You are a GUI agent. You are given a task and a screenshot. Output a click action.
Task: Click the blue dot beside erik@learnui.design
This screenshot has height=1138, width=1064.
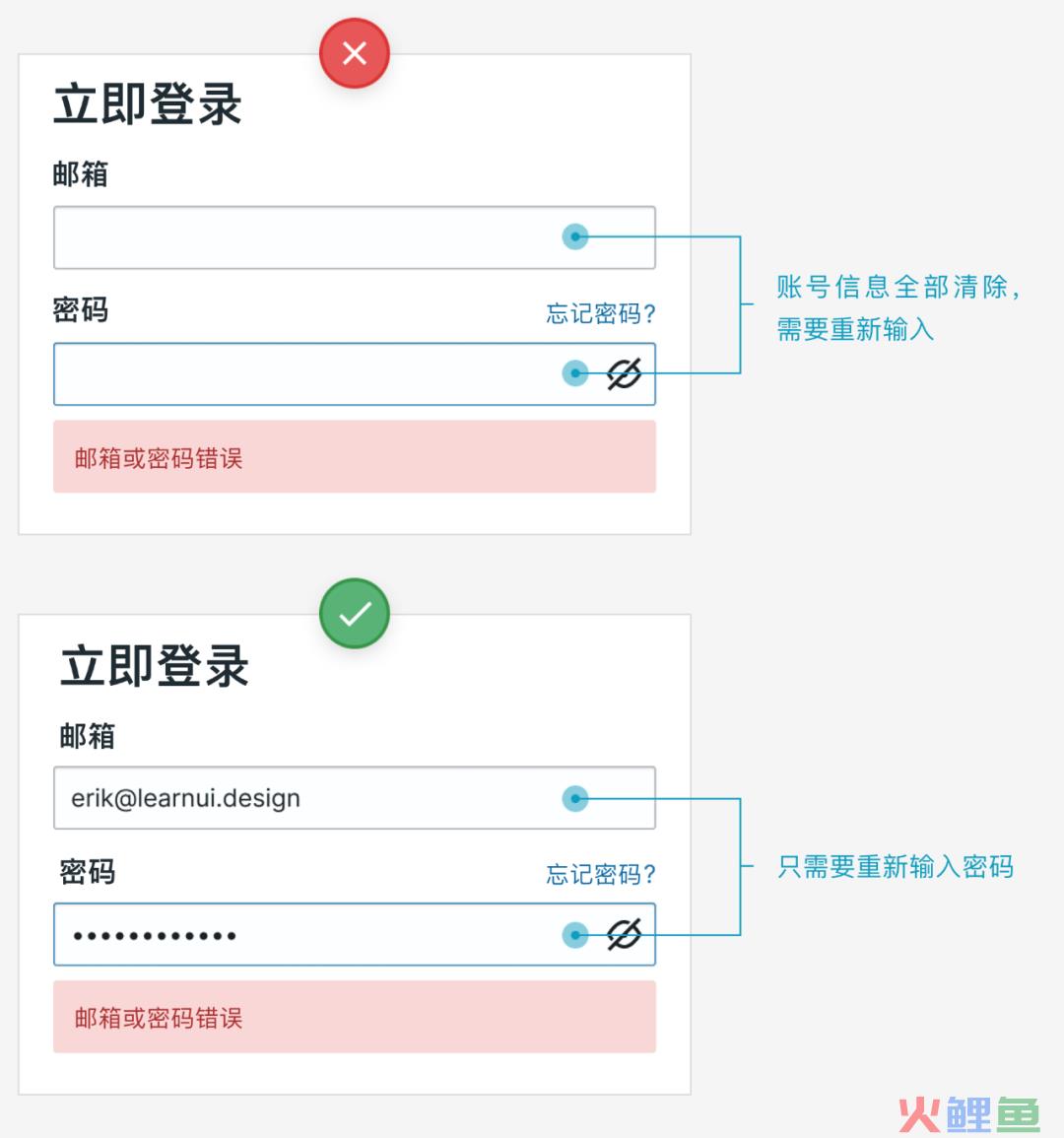[x=575, y=798]
